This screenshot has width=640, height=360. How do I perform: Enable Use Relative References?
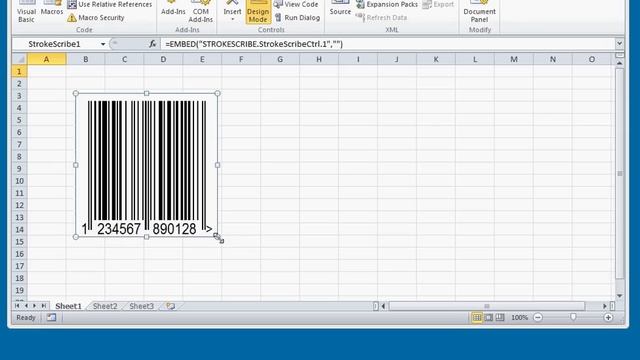pyautogui.click(x=110, y=4)
